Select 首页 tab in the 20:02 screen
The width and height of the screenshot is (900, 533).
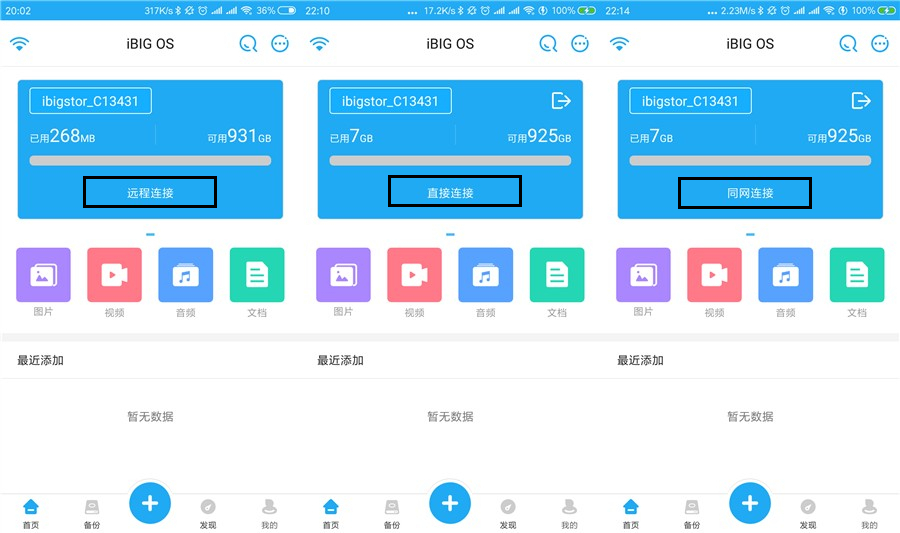[31, 513]
